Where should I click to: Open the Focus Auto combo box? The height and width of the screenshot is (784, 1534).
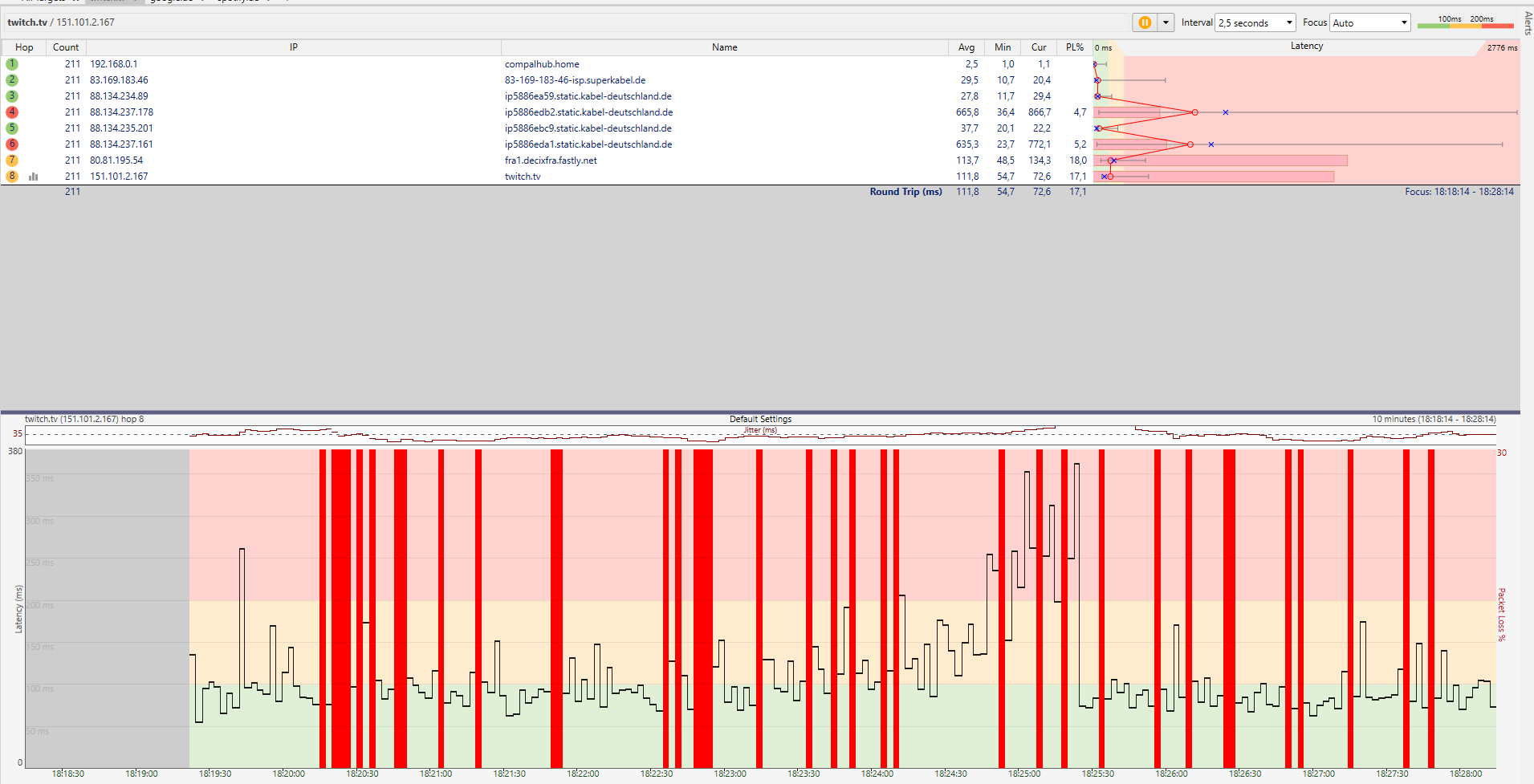coord(1370,22)
